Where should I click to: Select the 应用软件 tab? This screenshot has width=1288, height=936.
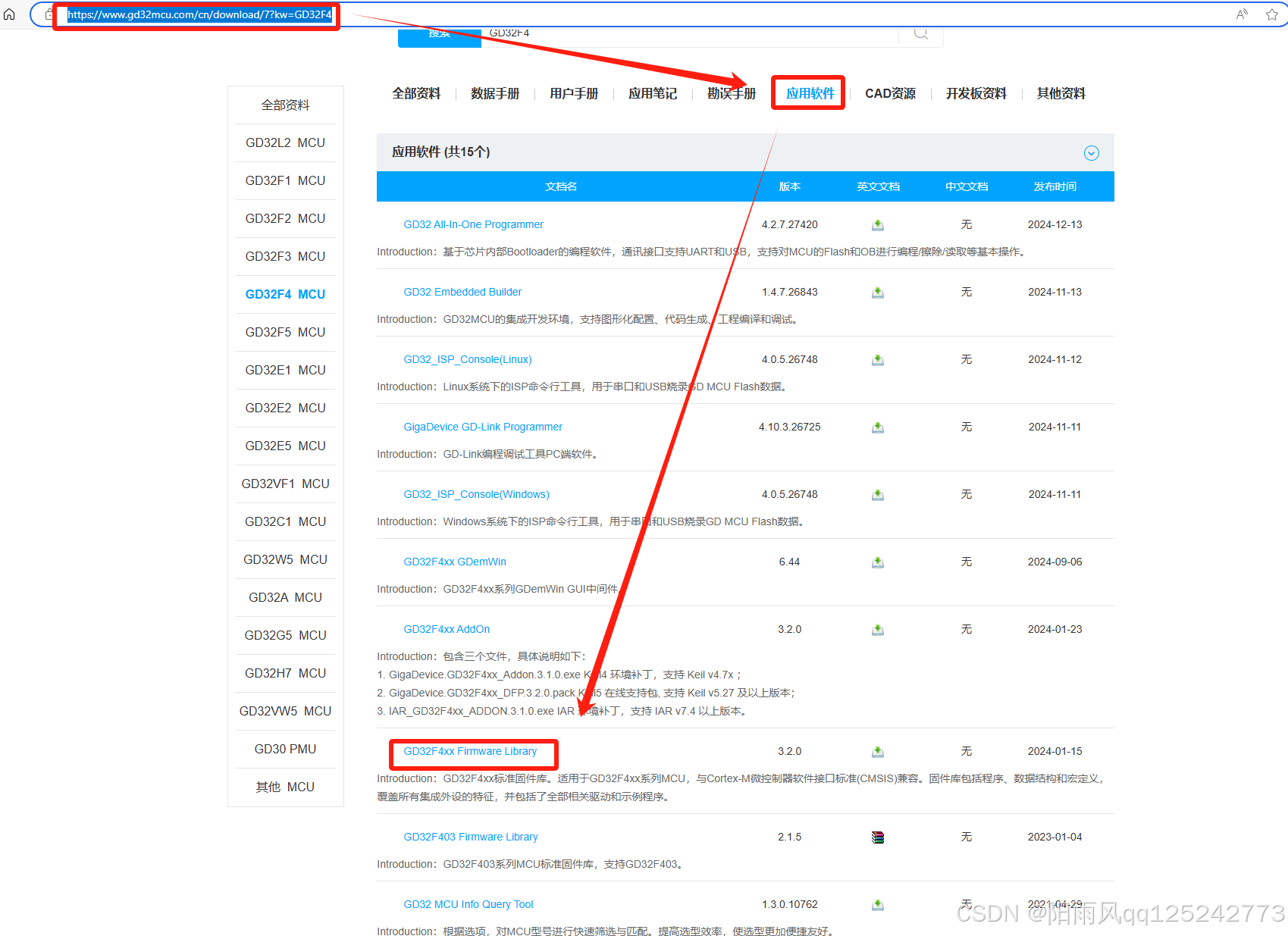coord(810,93)
